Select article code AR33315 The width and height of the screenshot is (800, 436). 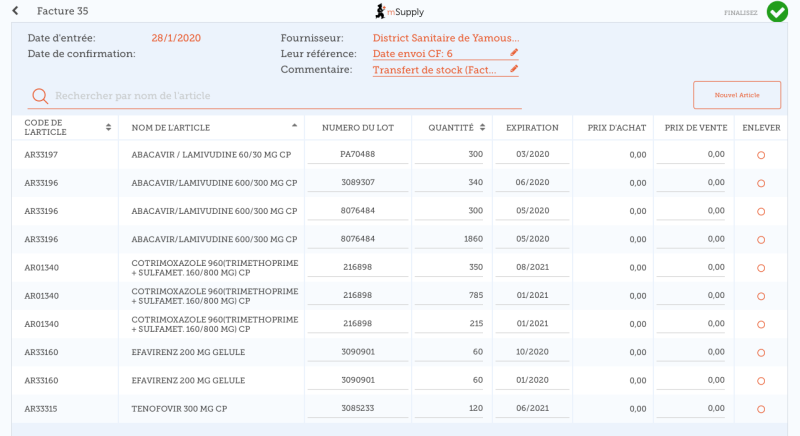(x=41, y=409)
